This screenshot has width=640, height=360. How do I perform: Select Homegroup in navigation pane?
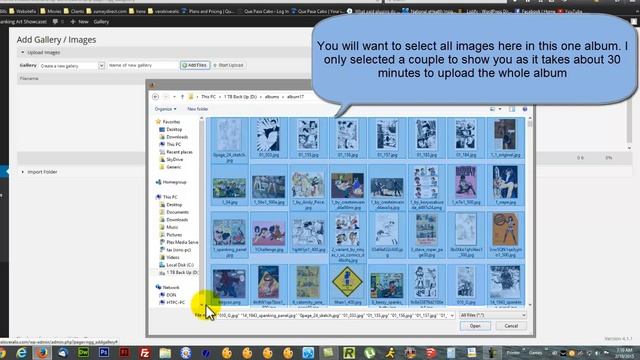(x=174, y=182)
